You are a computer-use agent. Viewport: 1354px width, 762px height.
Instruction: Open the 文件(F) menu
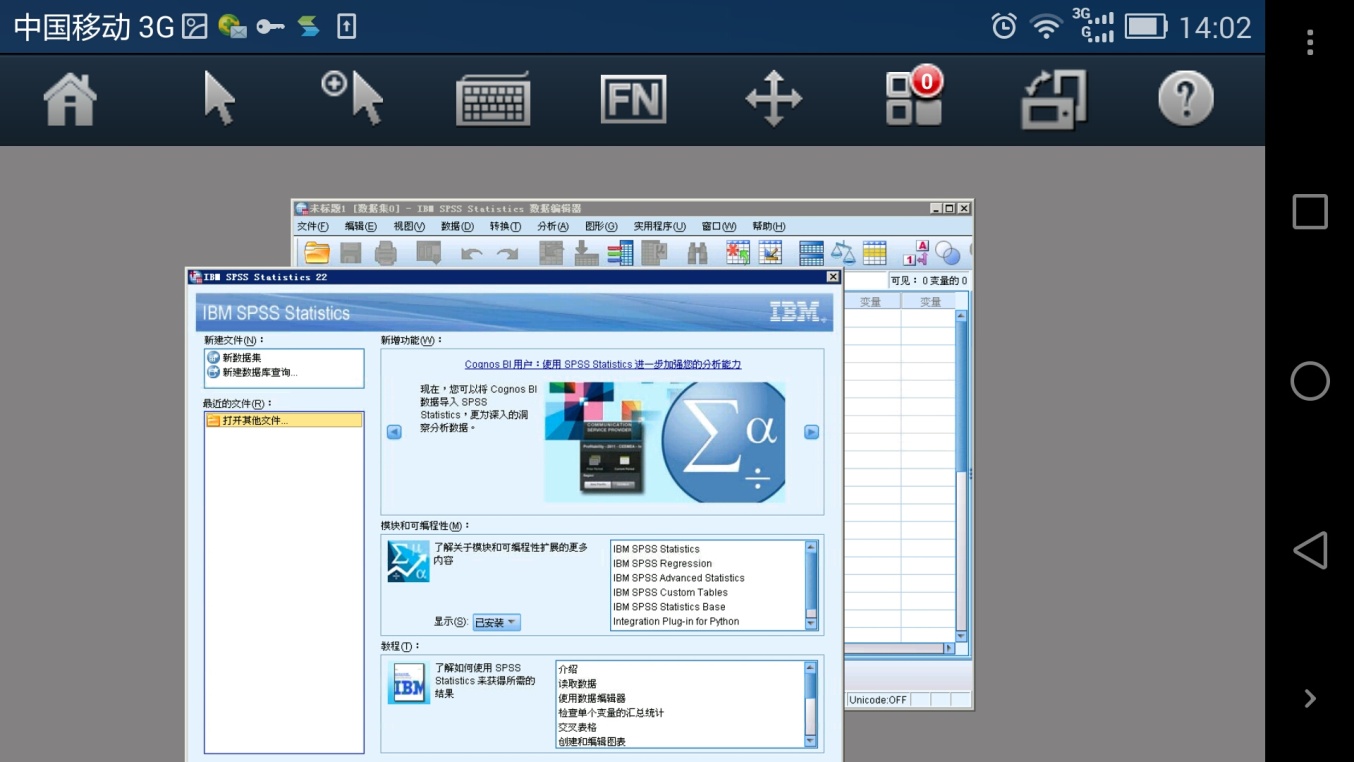(x=313, y=227)
